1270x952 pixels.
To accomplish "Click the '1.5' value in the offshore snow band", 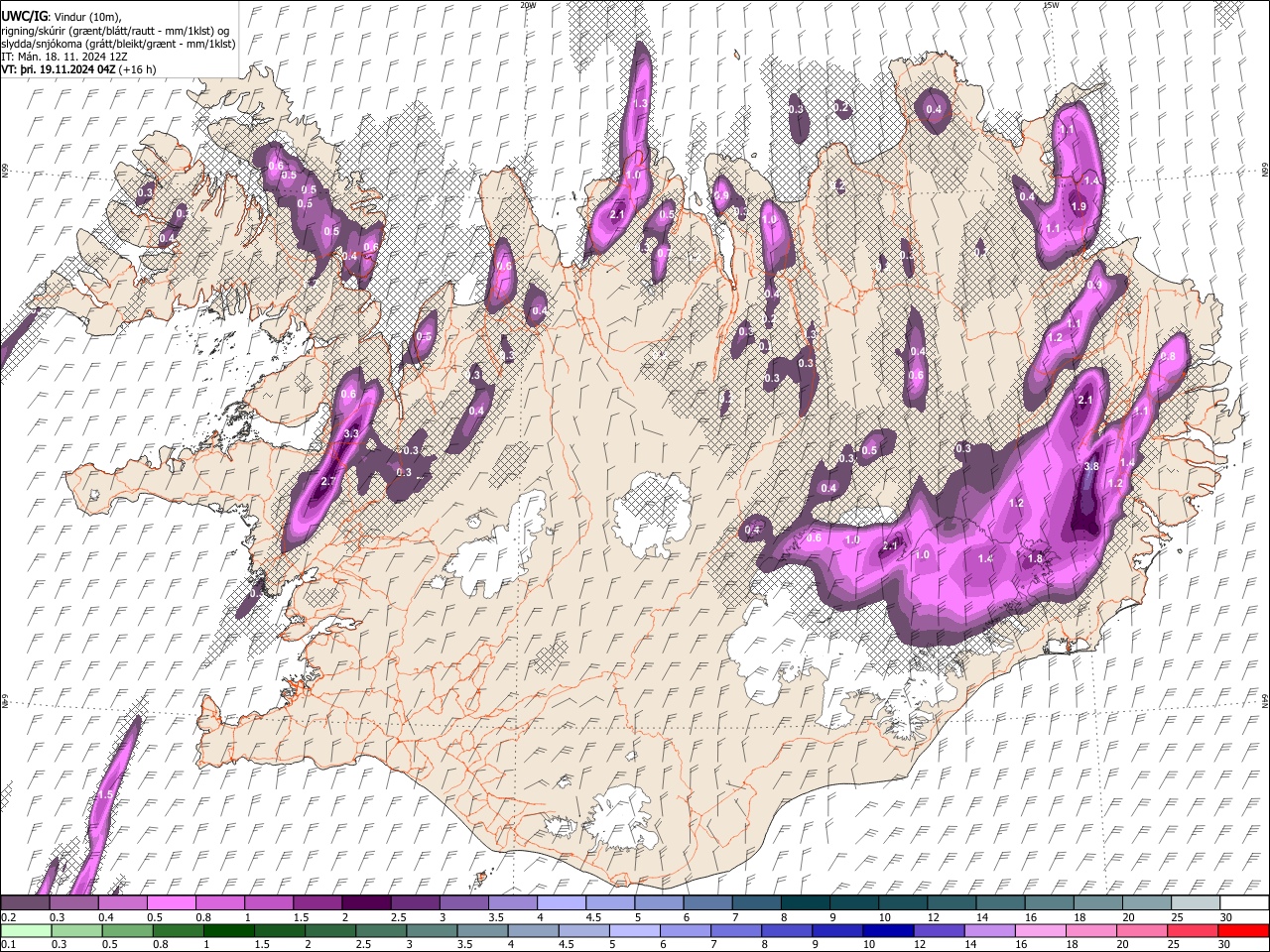I will pos(105,795).
